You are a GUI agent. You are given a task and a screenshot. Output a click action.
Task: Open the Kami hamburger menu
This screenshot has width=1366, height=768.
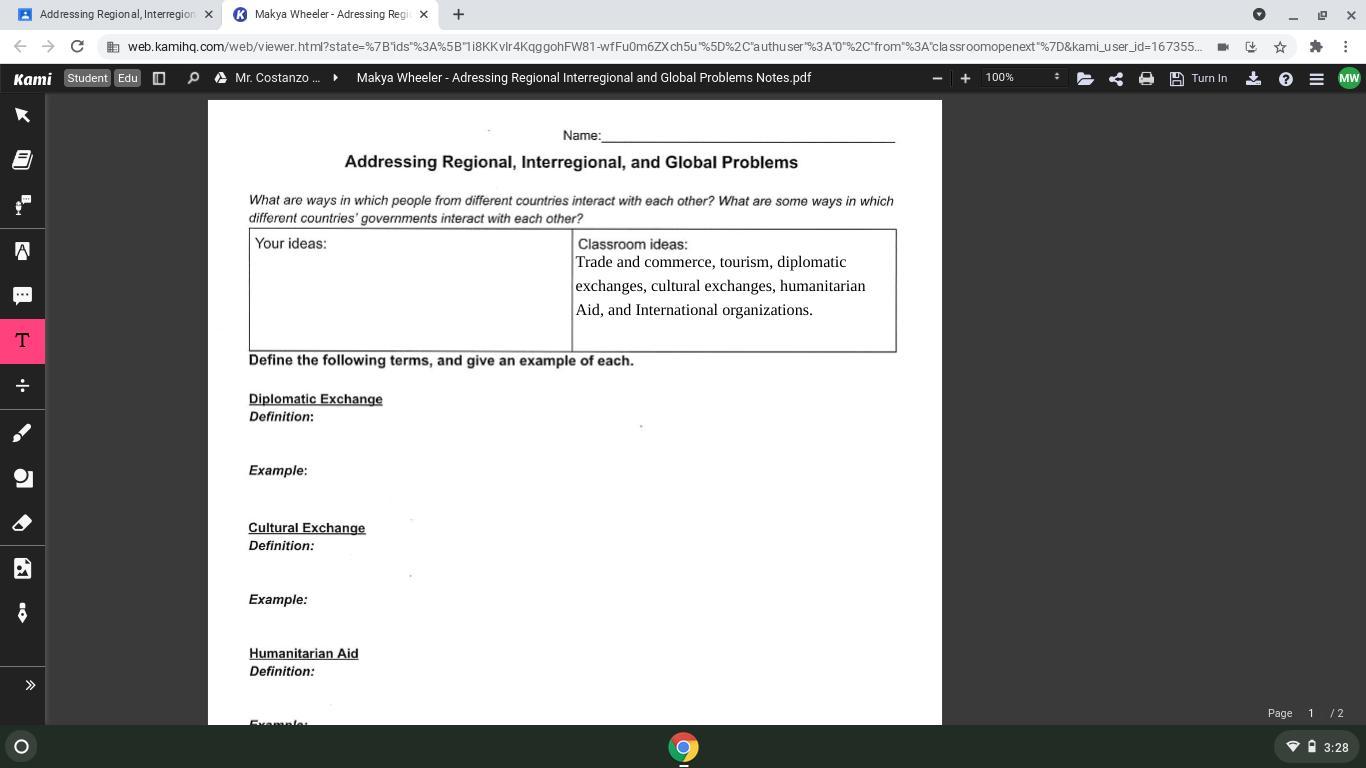1317,78
